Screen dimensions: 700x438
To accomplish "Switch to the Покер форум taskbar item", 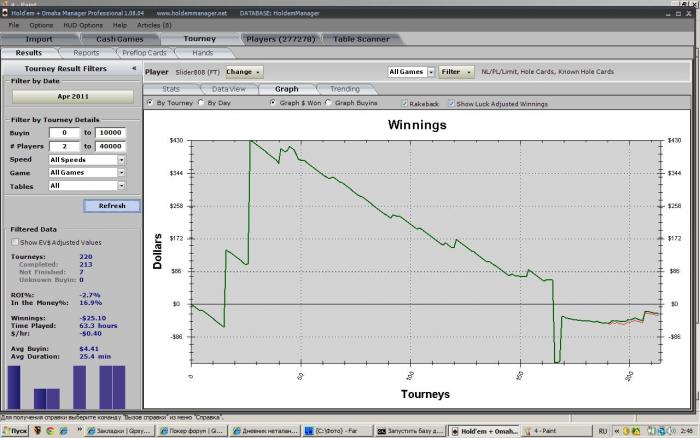I will pos(193,431).
